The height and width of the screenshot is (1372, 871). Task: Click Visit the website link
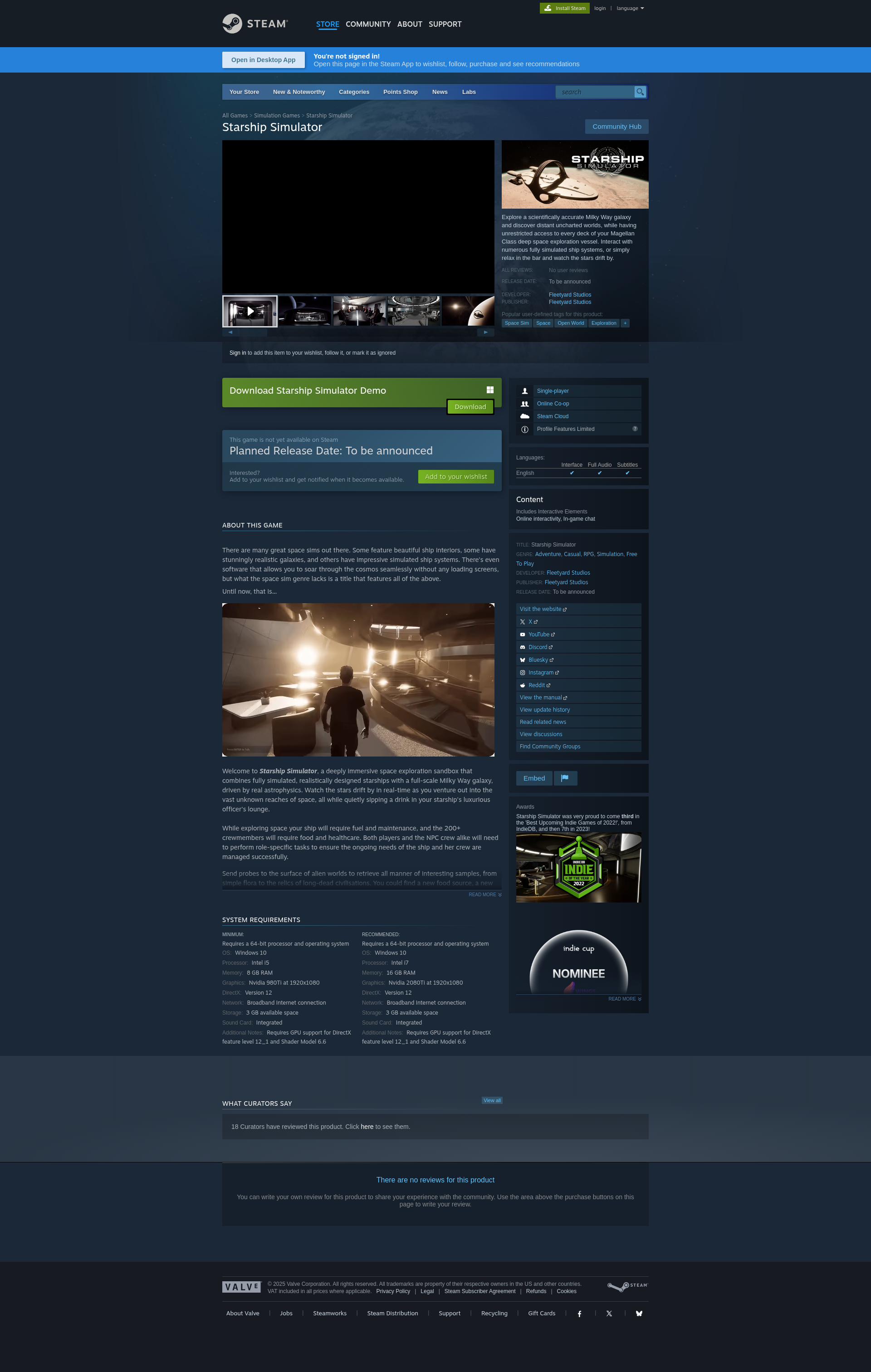point(578,609)
